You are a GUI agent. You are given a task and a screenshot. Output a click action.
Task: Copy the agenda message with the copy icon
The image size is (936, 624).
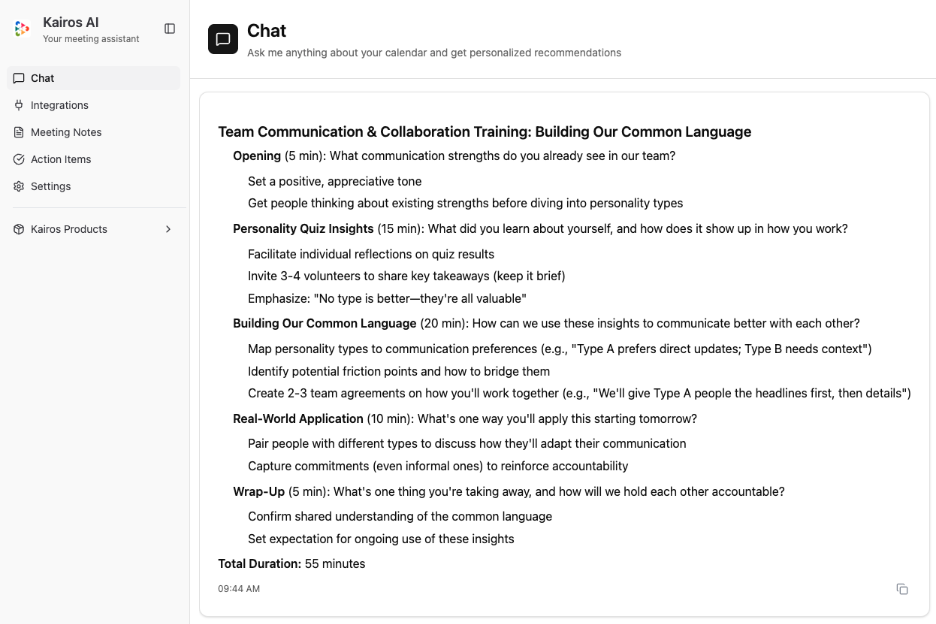point(902,589)
